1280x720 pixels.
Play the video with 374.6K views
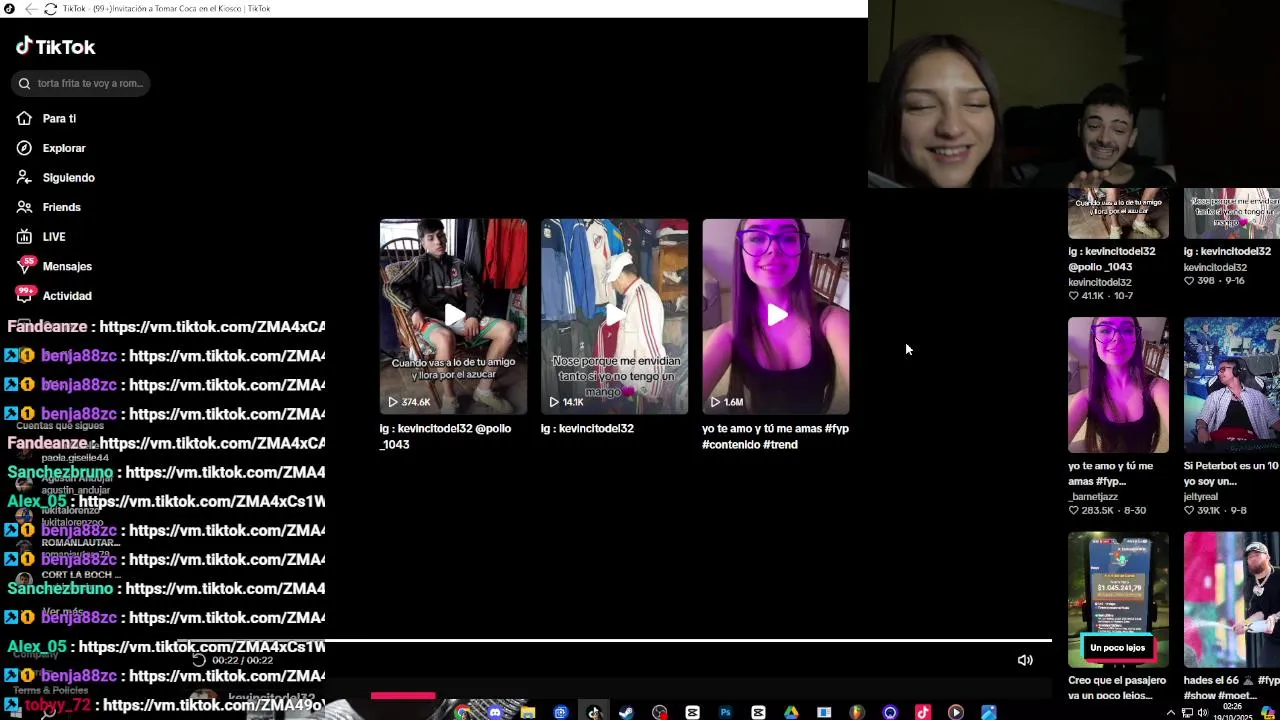click(453, 316)
